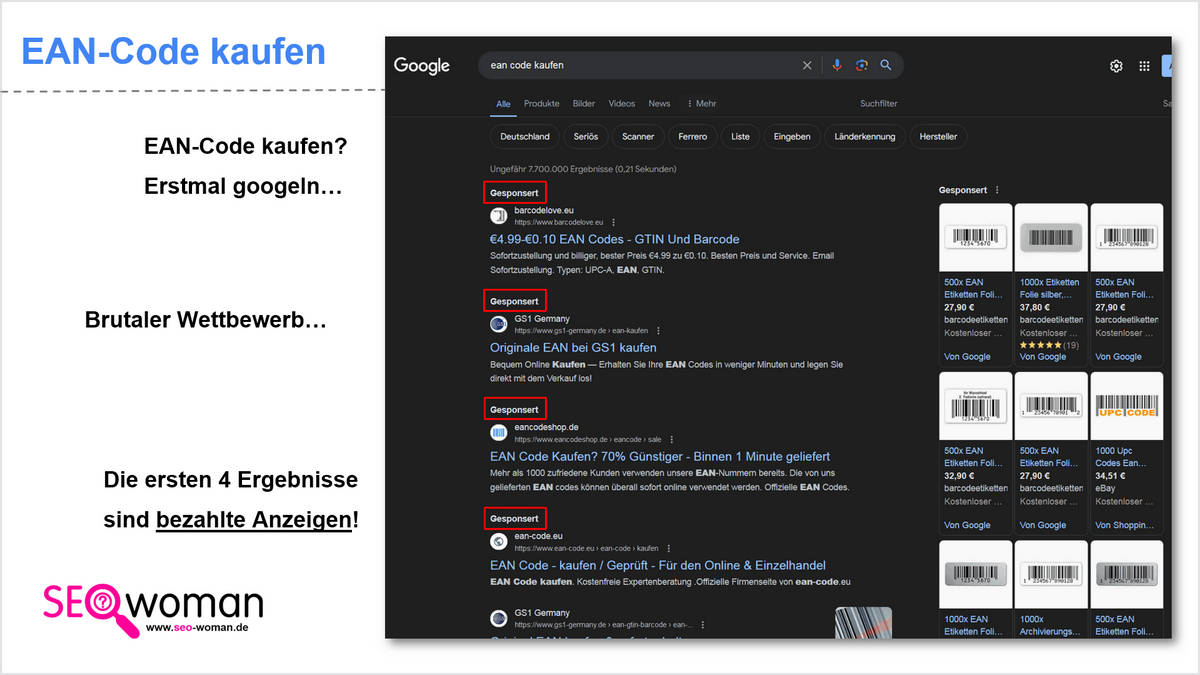
Task: Click the 'EAN-Code kaufen' slide title
Action: [174, 51]
